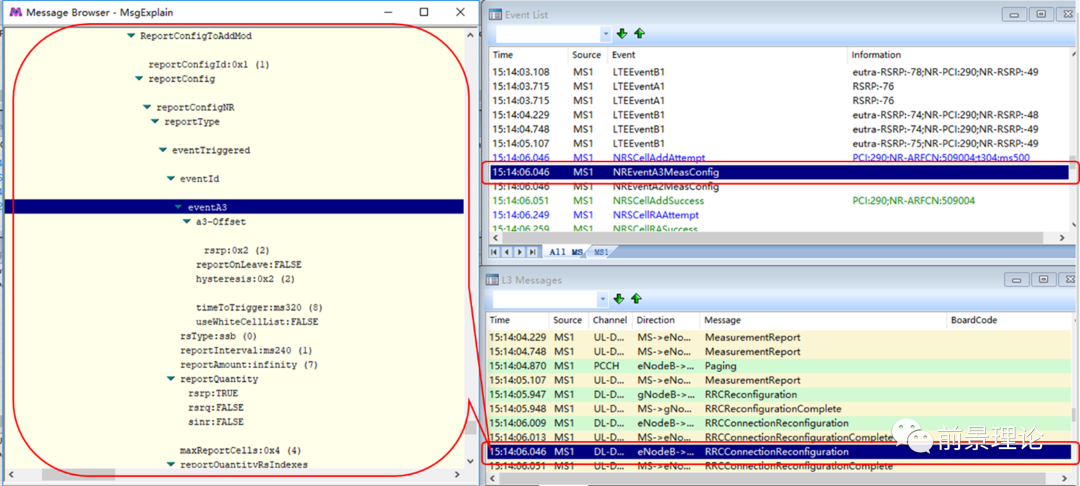Collapse the highlighted eventA3 node
The height and width of the screenshot is (486, 1080).
tap(178, 207)
